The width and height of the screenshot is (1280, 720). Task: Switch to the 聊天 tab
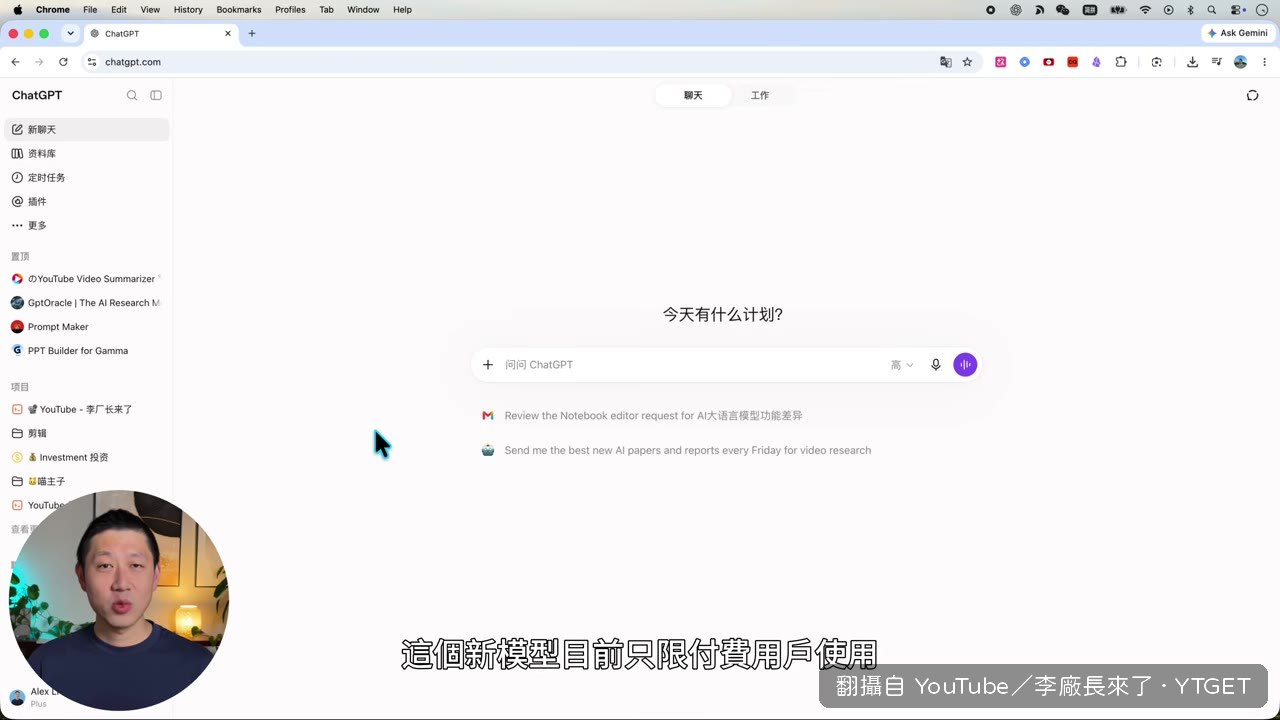tap(693, 95)
